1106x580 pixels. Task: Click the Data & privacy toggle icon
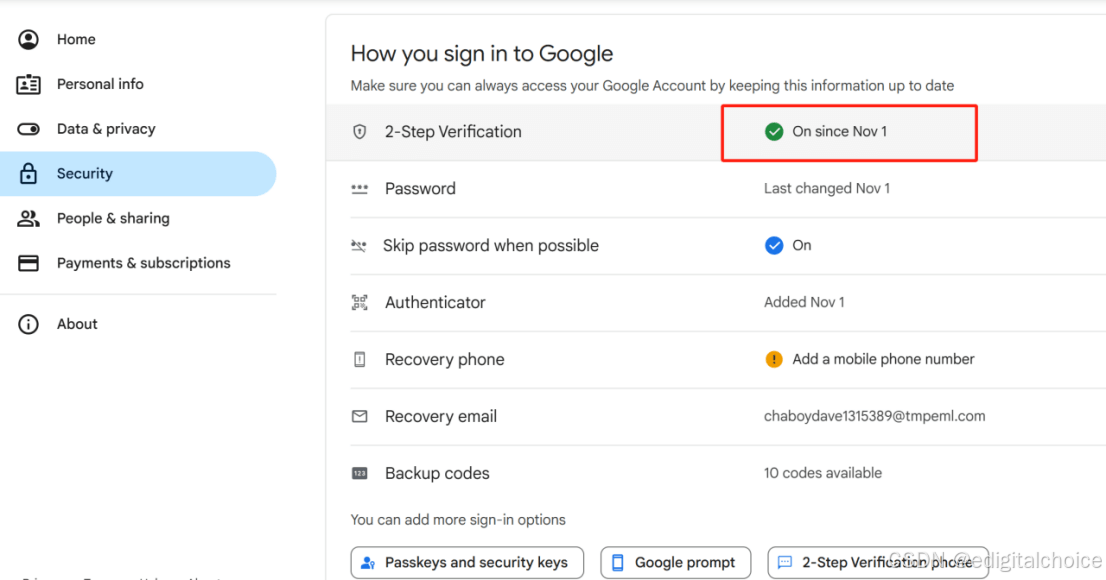pos(28,129)
